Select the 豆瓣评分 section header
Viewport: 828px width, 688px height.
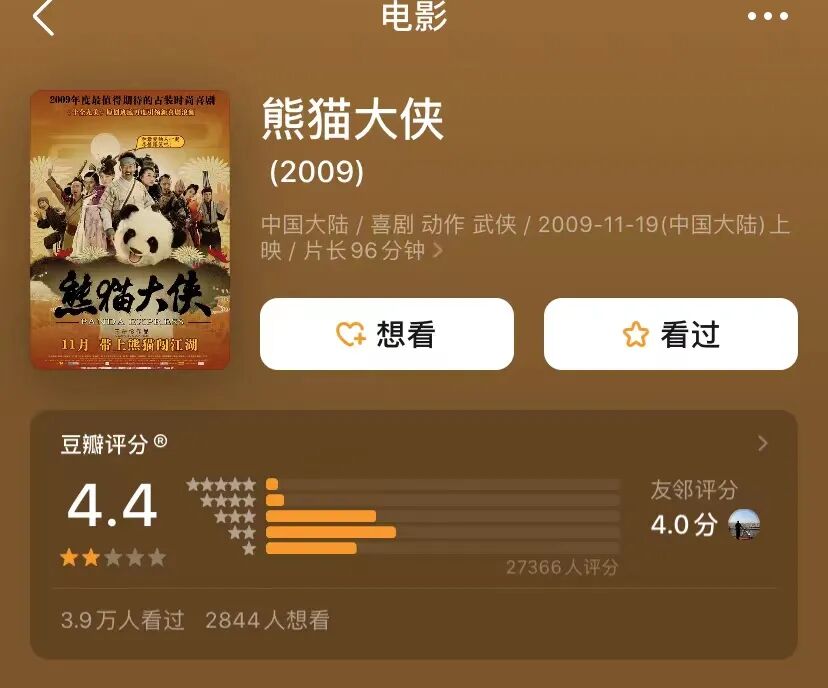[104, 444]
